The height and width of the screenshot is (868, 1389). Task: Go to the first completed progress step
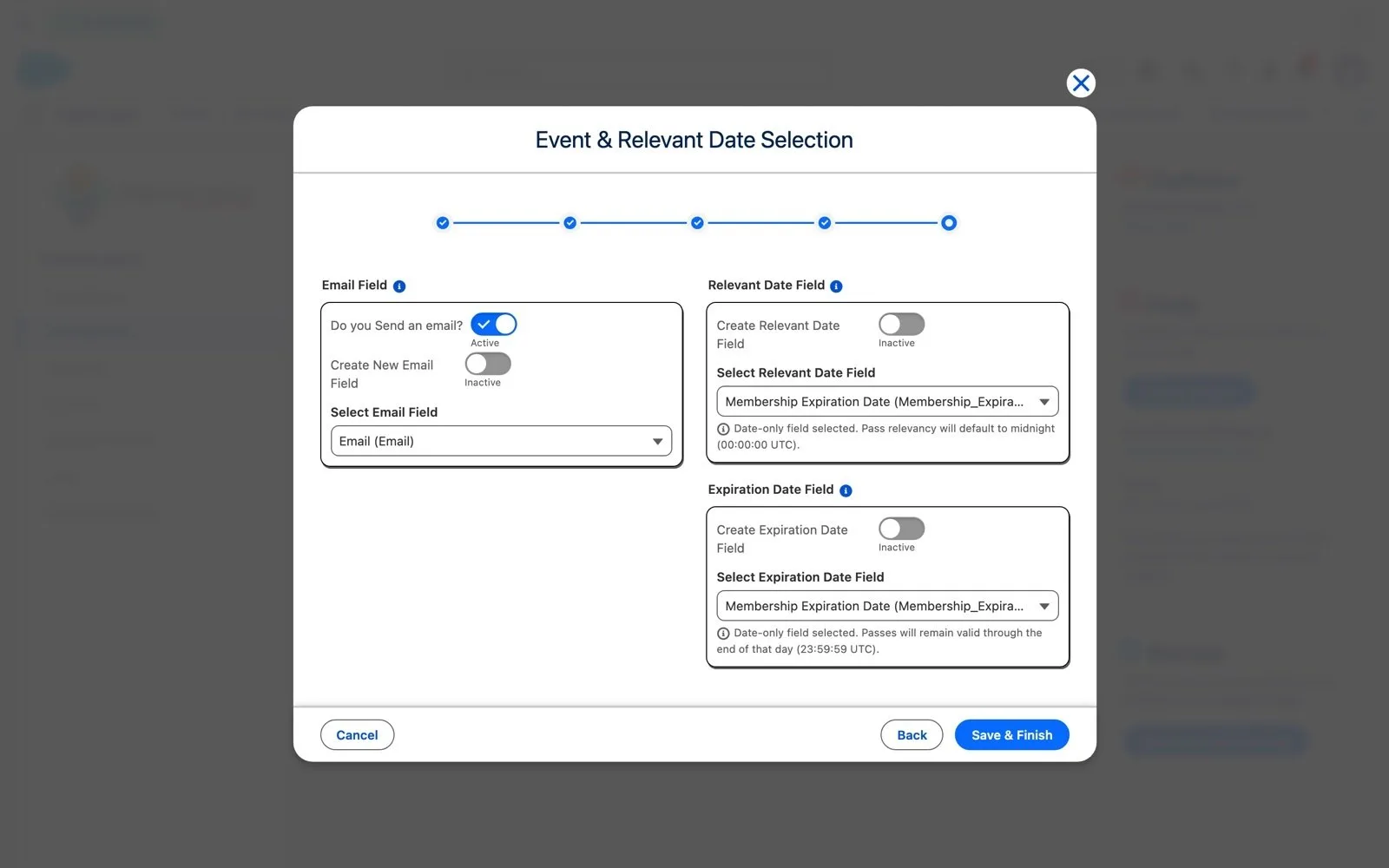(443, 223)
